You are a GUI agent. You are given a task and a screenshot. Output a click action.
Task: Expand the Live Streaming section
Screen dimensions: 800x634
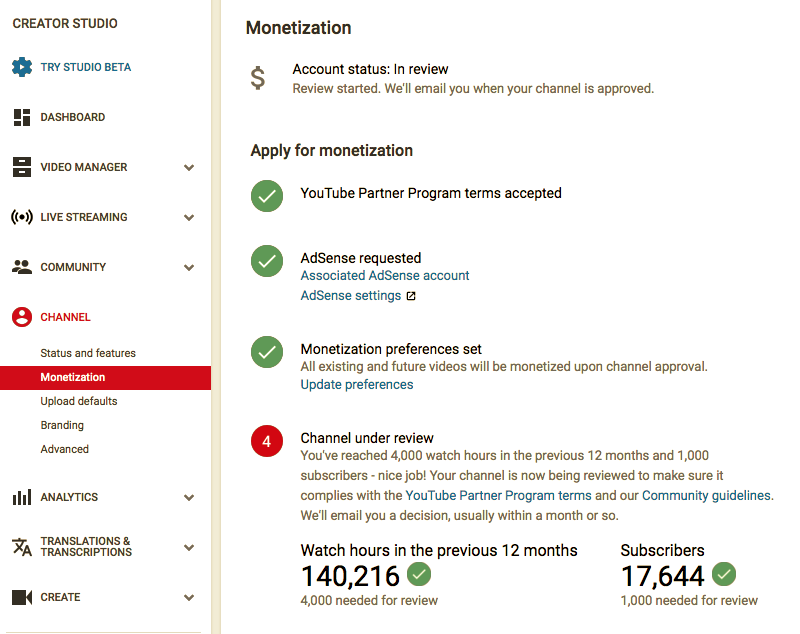coord(189,217)
